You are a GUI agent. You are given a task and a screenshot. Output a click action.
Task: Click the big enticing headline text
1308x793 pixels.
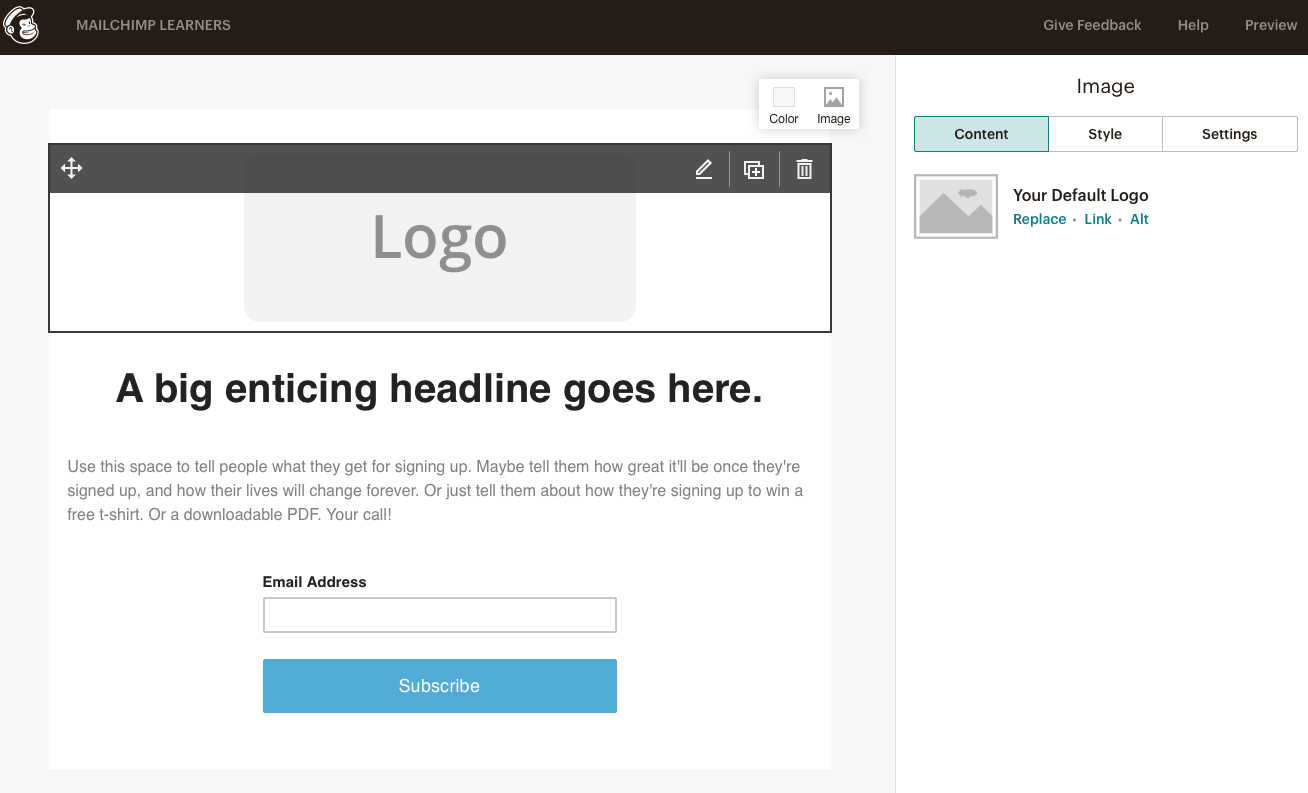coord(439,388)
